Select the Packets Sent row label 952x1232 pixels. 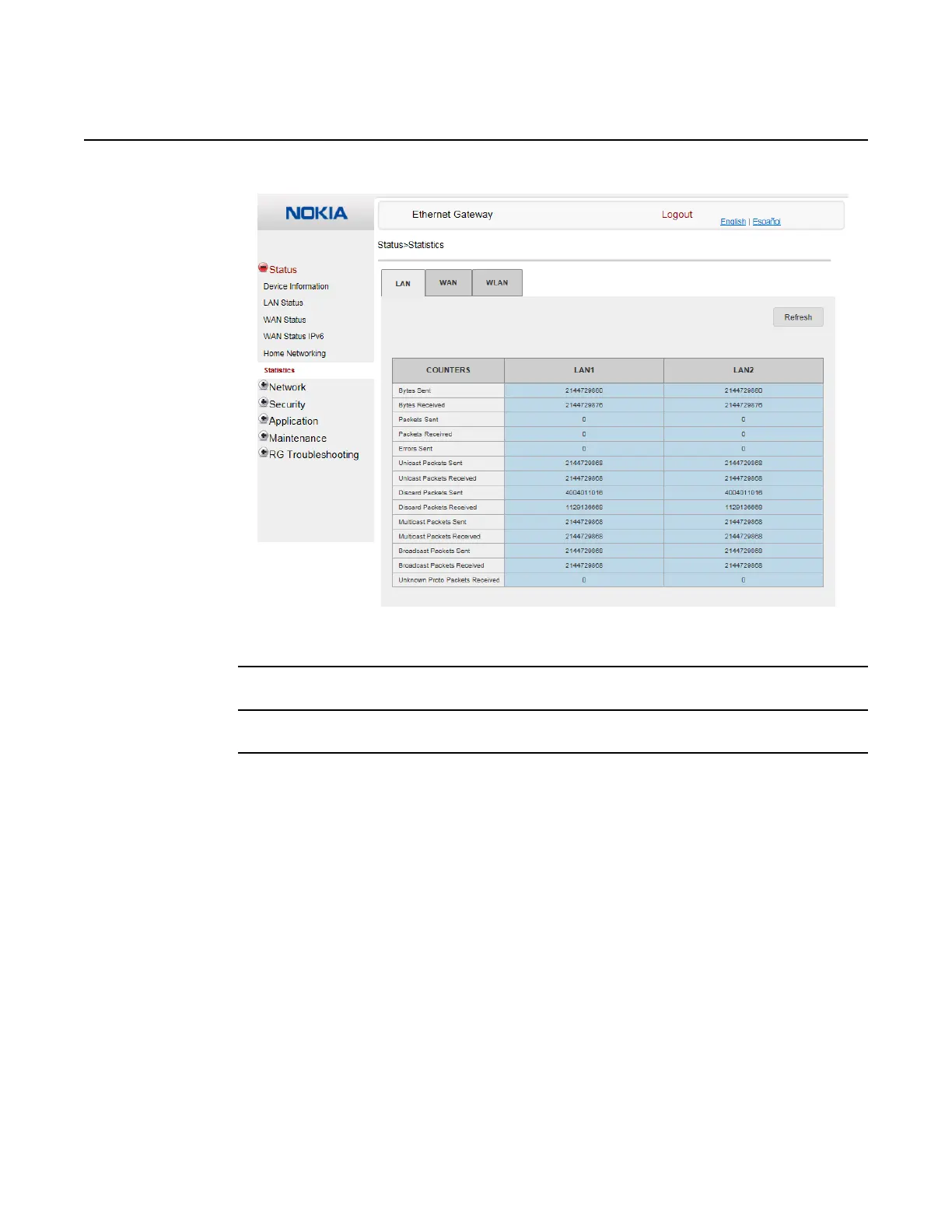[x=418, y=419]
